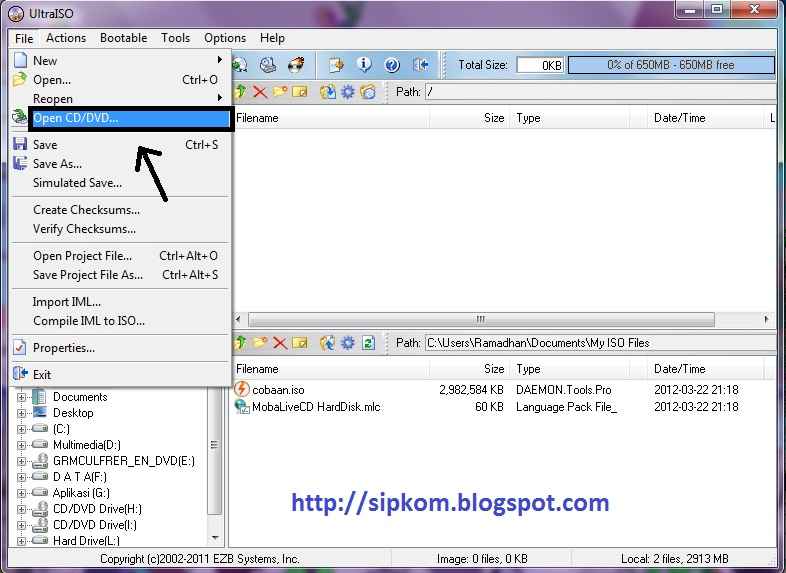The height and width of the screenshot is (573, 786).
Task: Expand the CD/DVD Drive(H:) node
Action: (x=21, y=509)
